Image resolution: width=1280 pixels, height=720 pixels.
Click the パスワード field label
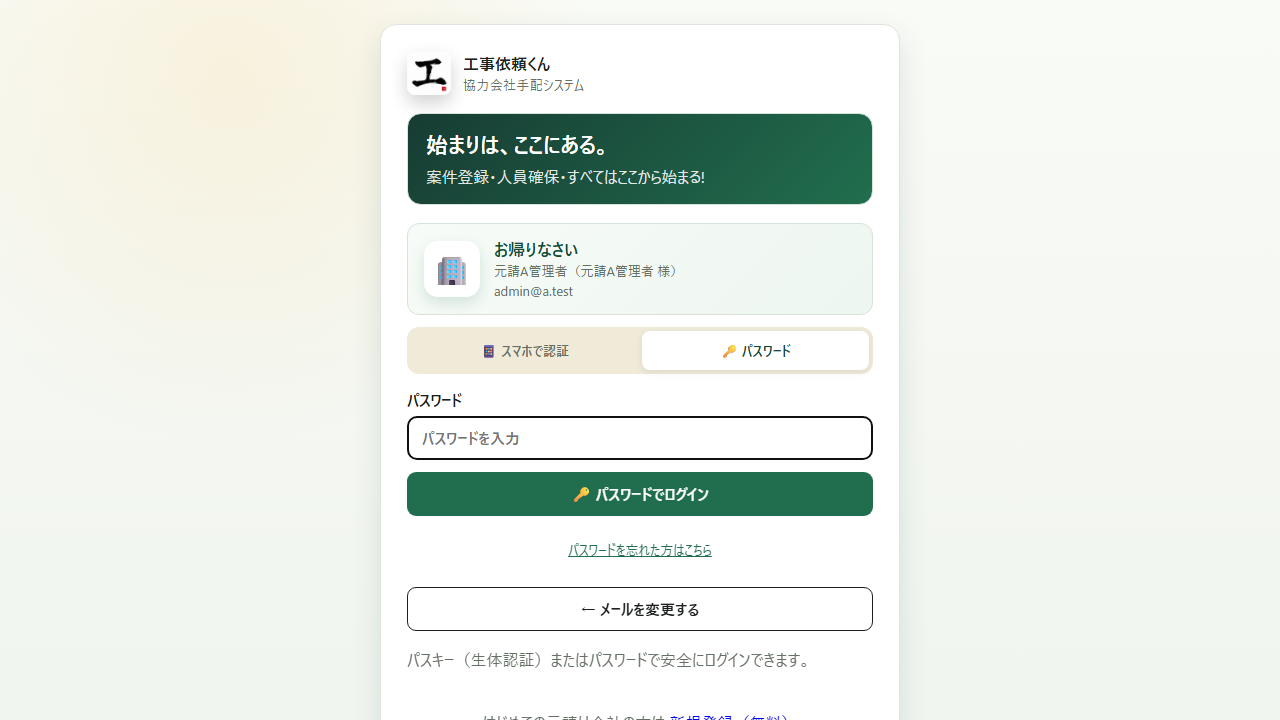tap(434, 400)
